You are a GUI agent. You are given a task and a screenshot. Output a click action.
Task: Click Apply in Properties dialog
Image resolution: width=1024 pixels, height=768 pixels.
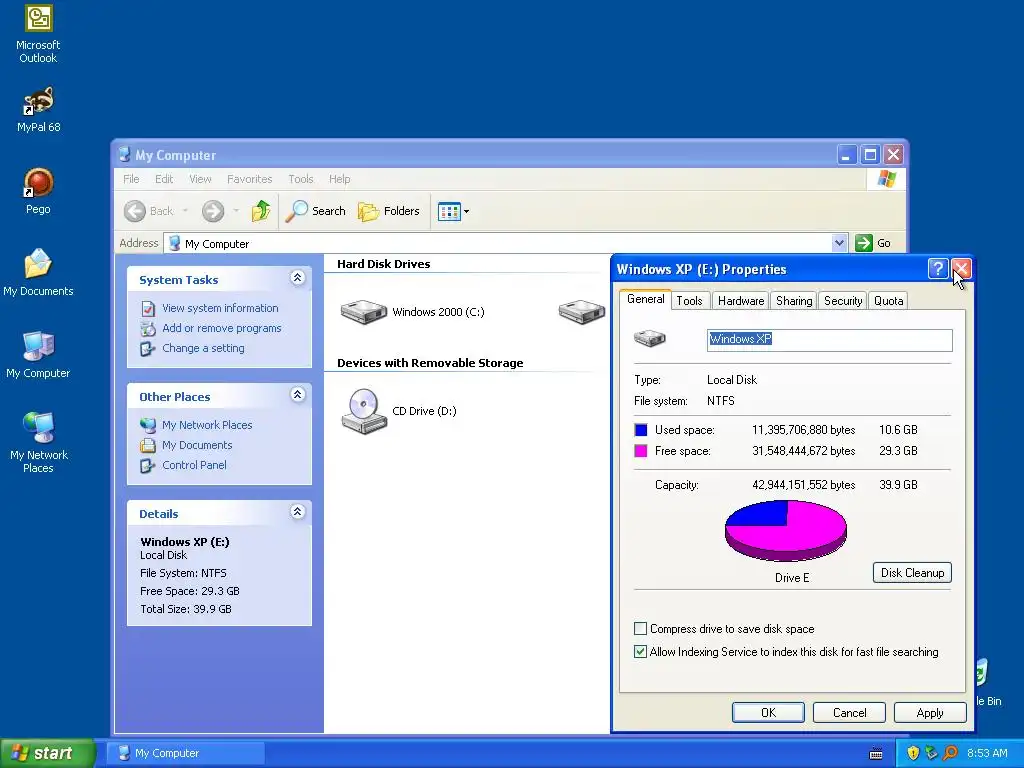930,712
